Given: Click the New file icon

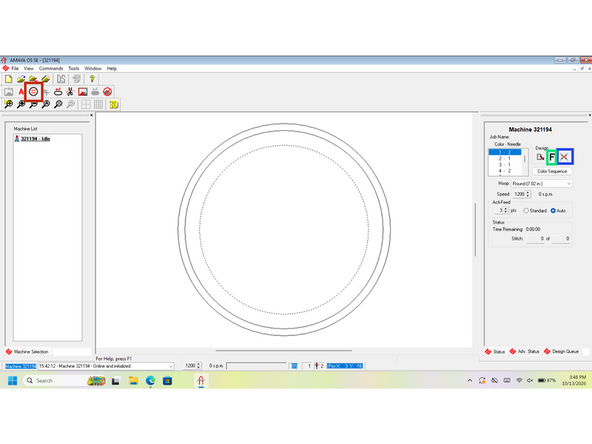Looking at the screenshot, I should click(x=8, y=79).
